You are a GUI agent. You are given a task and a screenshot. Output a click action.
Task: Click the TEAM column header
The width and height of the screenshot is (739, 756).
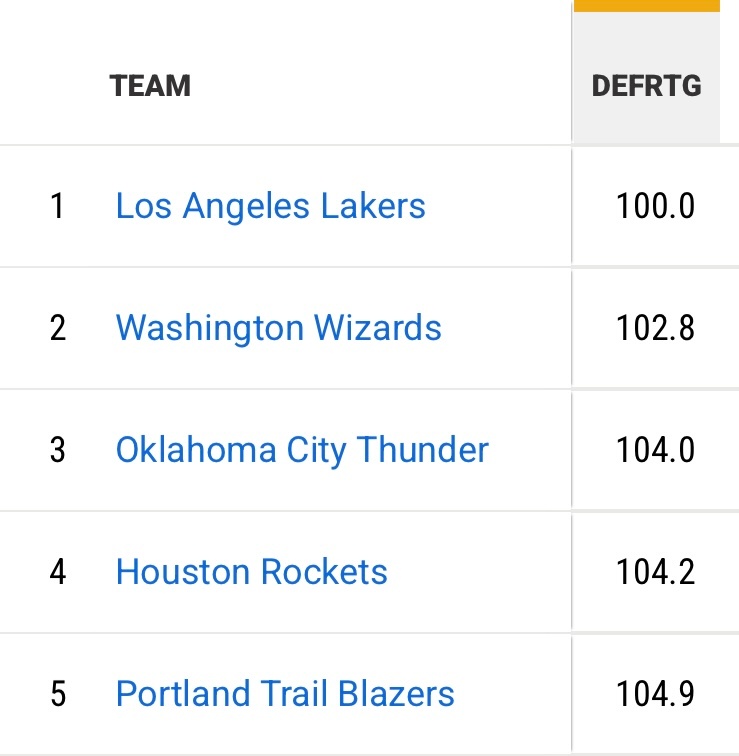click(150, 86)
